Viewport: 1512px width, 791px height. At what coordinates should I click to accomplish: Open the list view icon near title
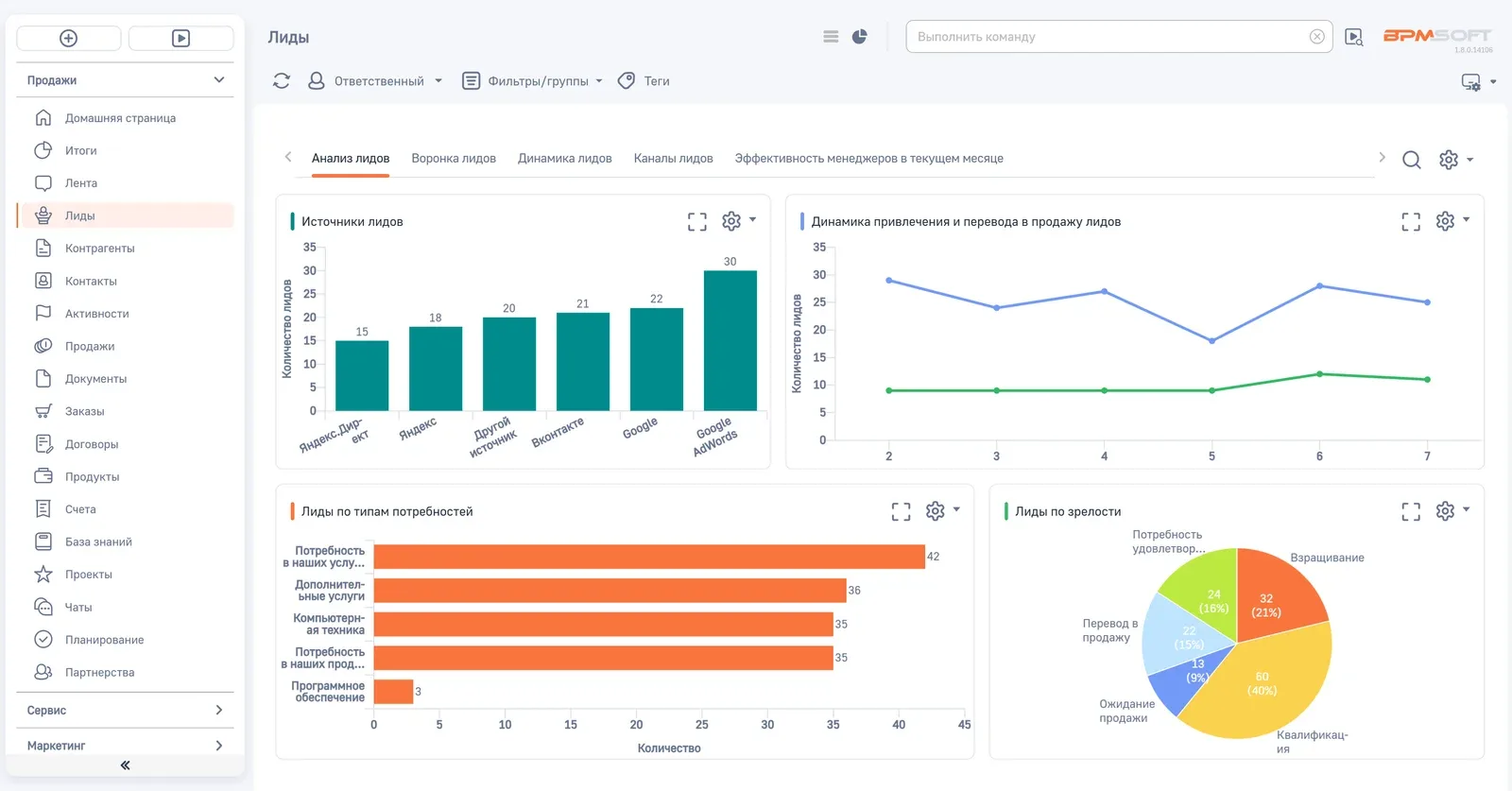click(831, 37)
